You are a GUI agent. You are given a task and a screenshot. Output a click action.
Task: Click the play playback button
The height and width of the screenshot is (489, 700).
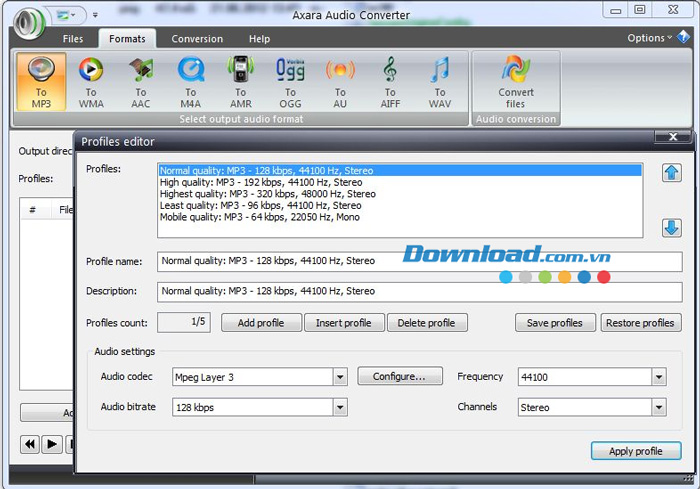[x=52, y=444]
